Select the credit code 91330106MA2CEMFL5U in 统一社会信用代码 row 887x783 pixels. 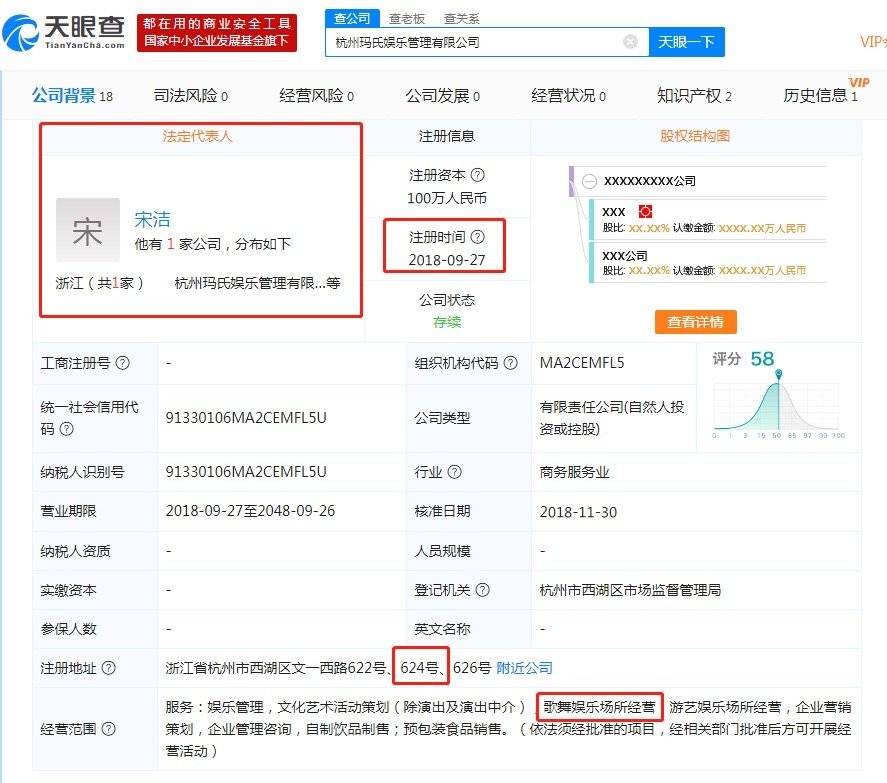(x=246, y=418)
